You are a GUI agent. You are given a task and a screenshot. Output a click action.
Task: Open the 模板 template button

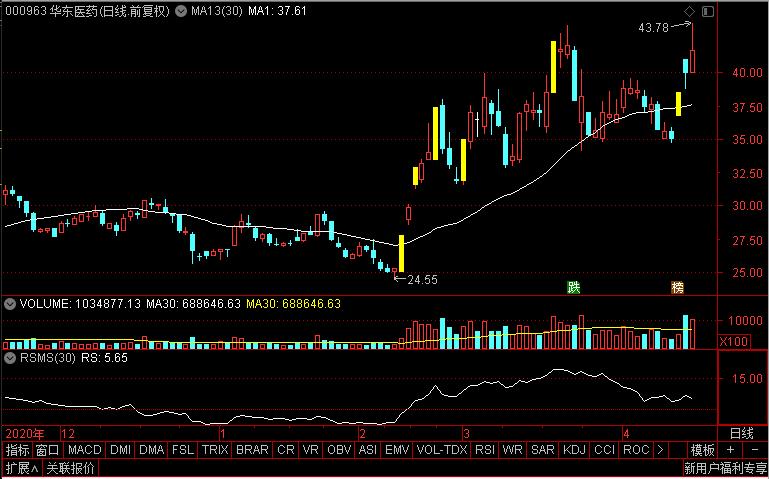point(703,450)
